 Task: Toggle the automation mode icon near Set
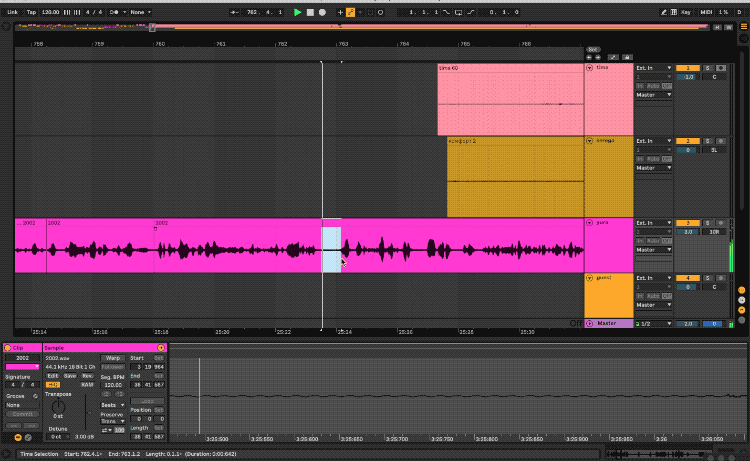(x=613, y=57)
